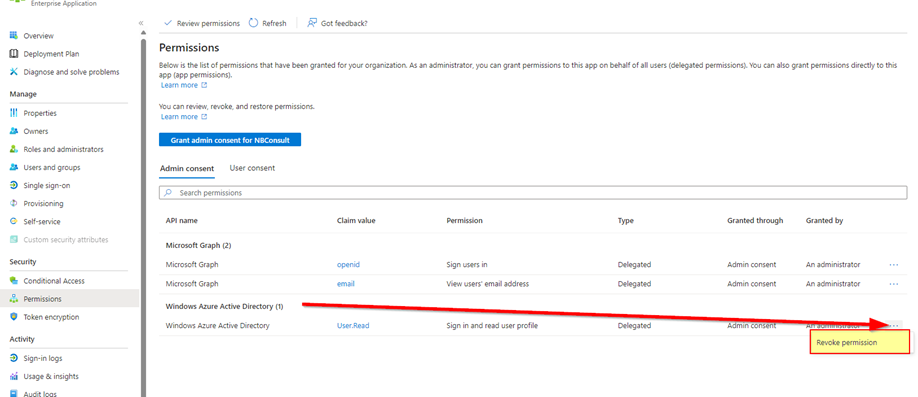The height and width of the screenshot is (397, 918).
Task: Open Roles and administrators
Action: click(x=63, y=149)
